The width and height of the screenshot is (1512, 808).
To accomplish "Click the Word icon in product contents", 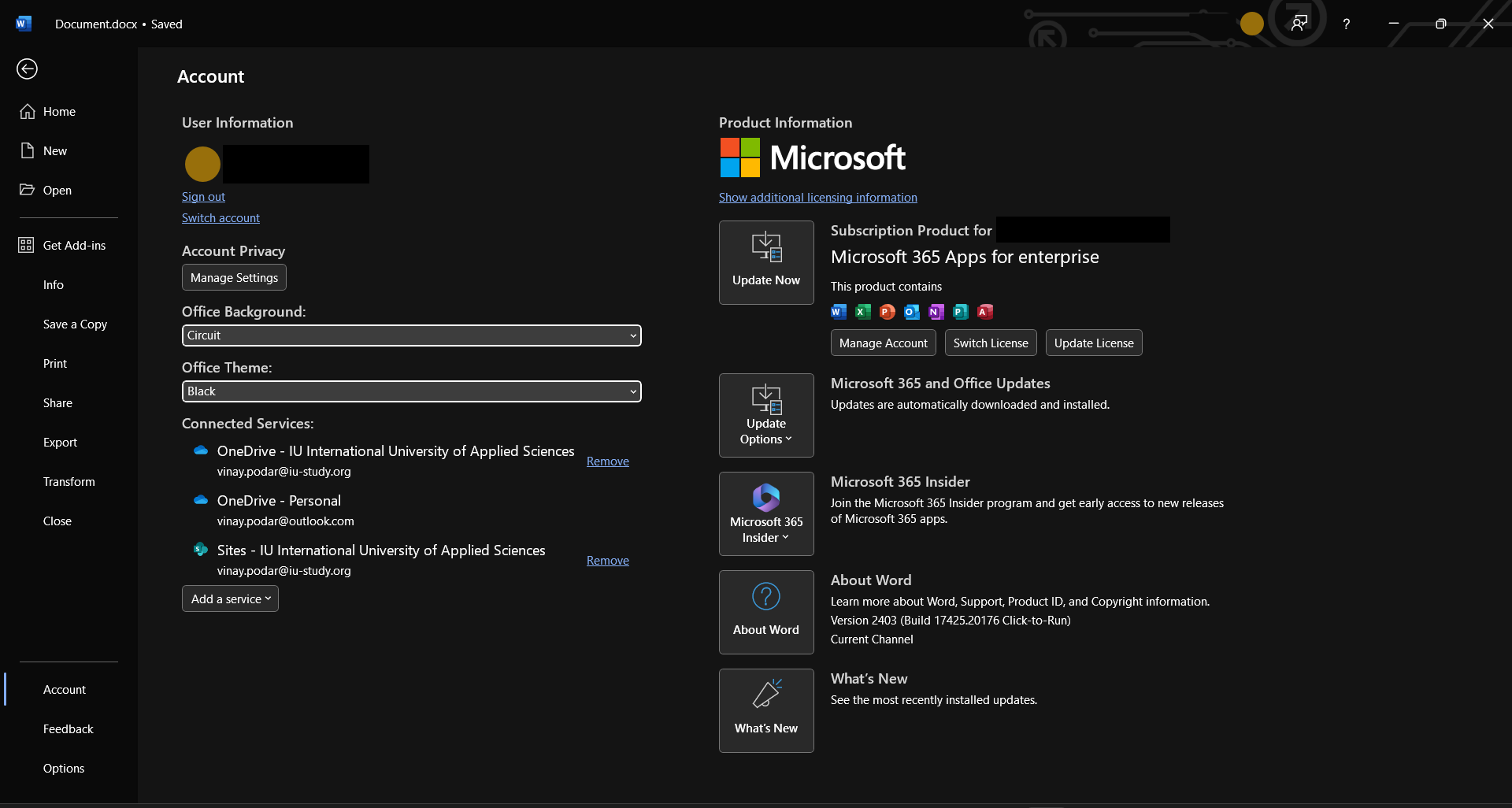I will (x=838, y=312).
